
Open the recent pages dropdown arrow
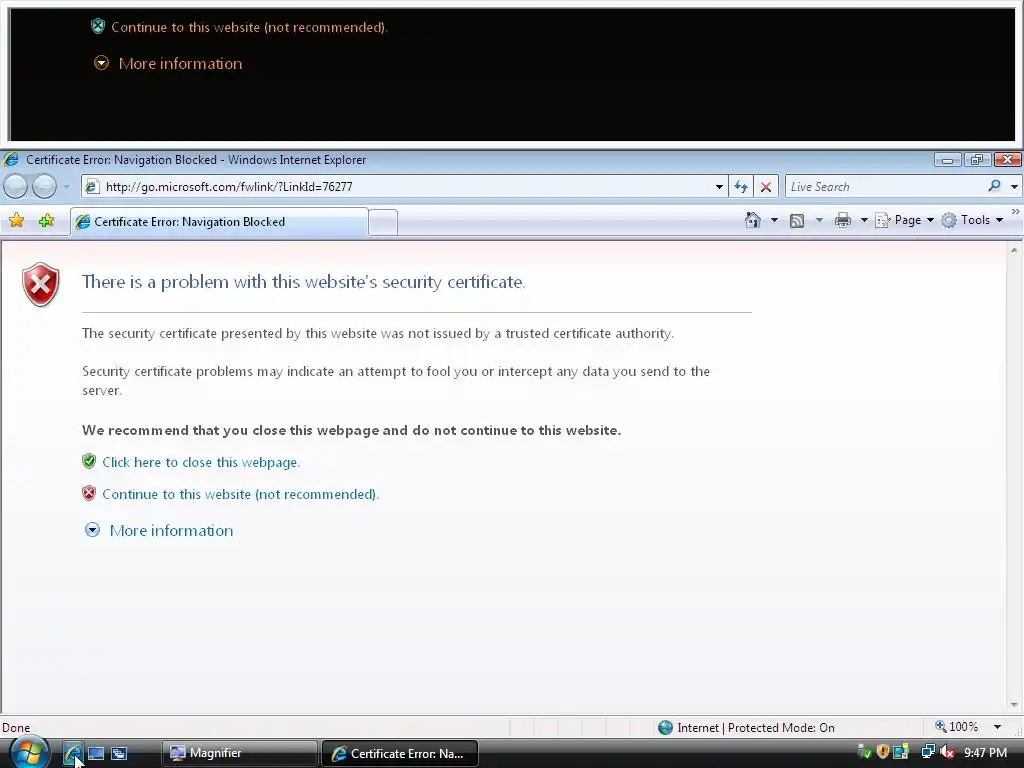pos(67,187)
